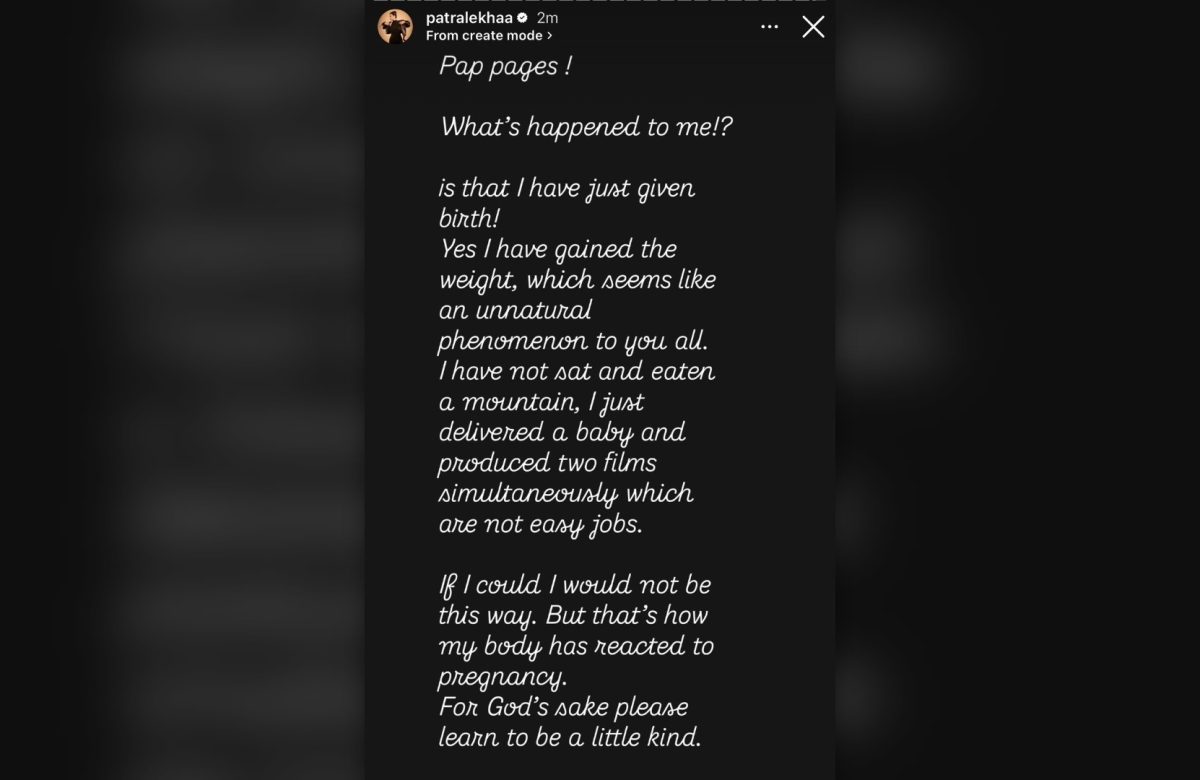
Task: Click the last segment of the story progress bar
Action: [x=825, y=2]
